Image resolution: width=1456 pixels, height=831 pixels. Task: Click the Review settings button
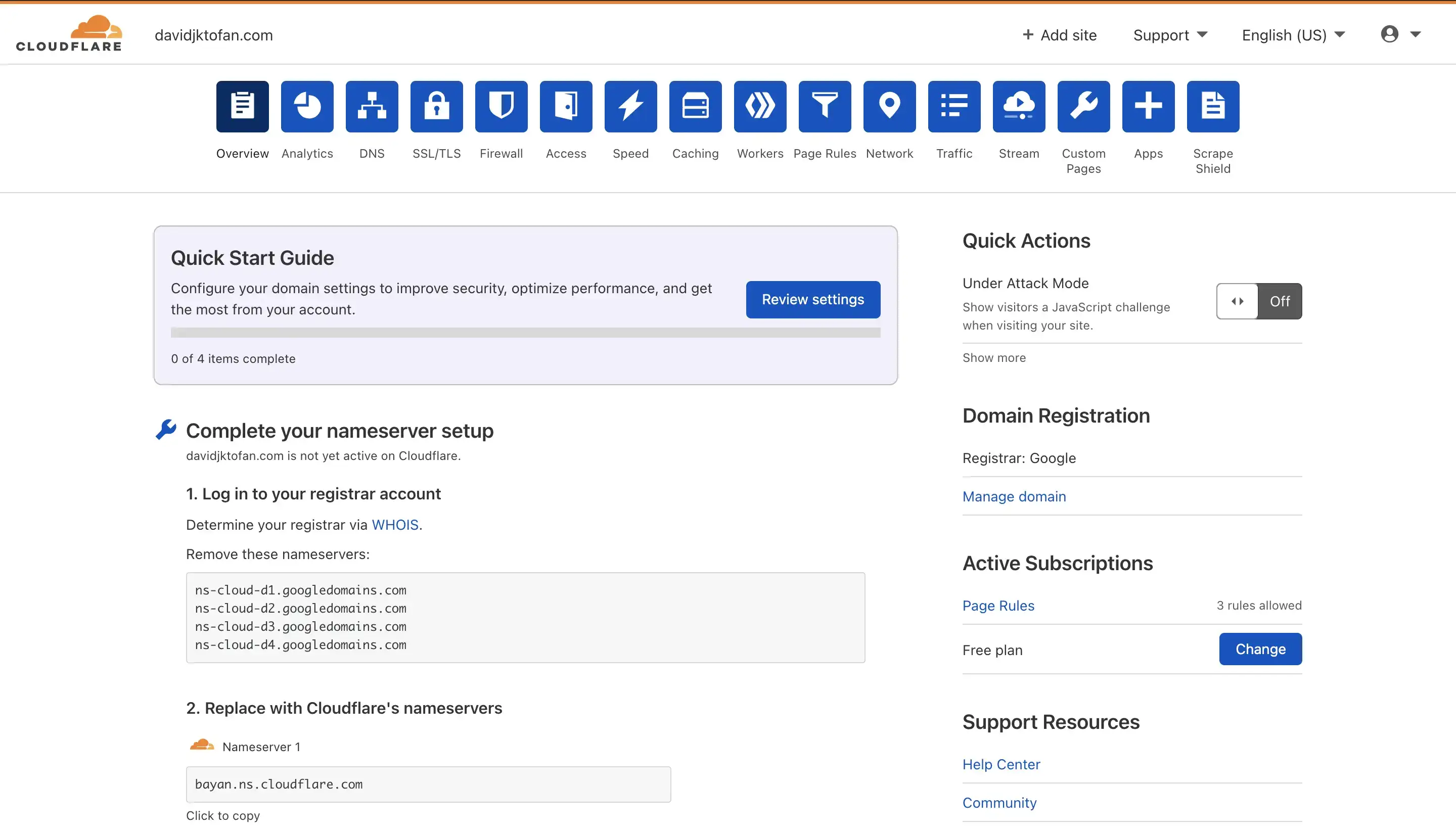pyautogui.click(x=813, y=300)
